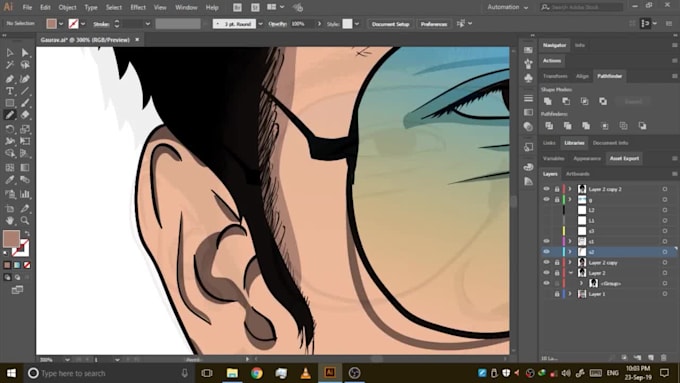The image size is (680, 383).
Task: Select the Pencil tool
Action: (x=10, y=115)
